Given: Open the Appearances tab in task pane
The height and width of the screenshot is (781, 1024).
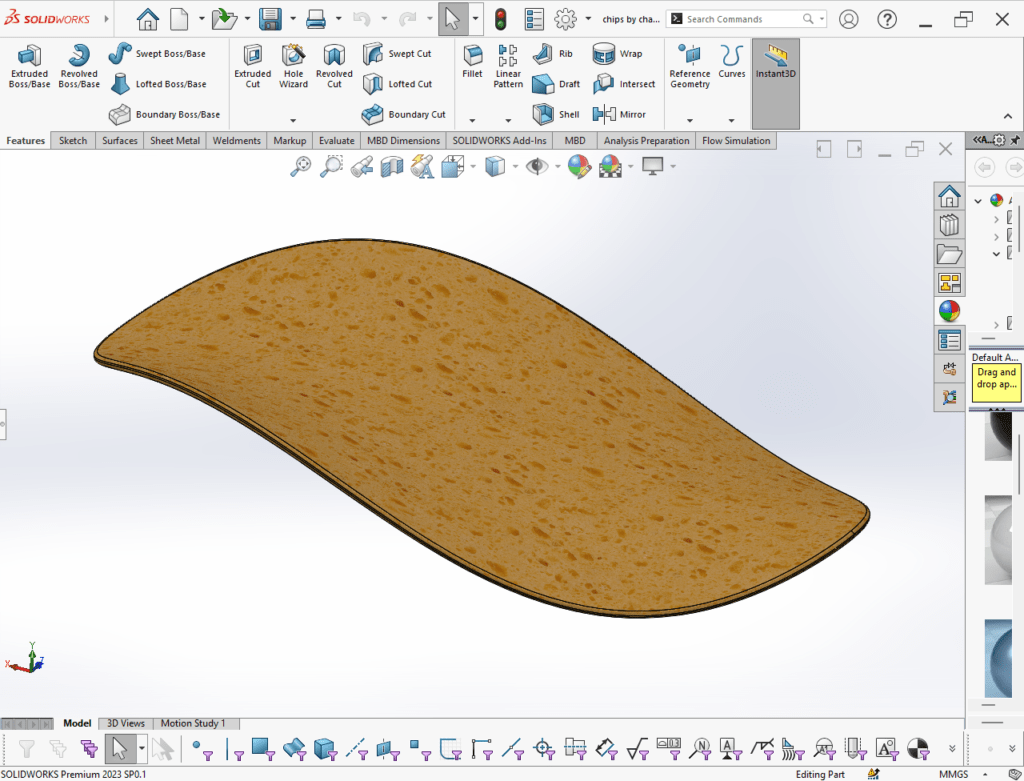Looking at the screenshot, I should pyautogui.click(x=949, y=311).
